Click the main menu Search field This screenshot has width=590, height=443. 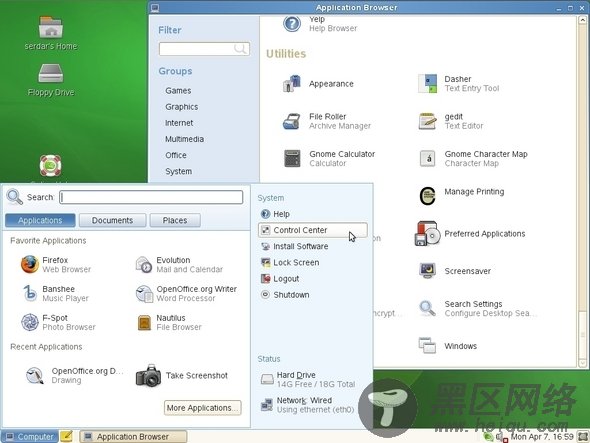coord(151,197)
